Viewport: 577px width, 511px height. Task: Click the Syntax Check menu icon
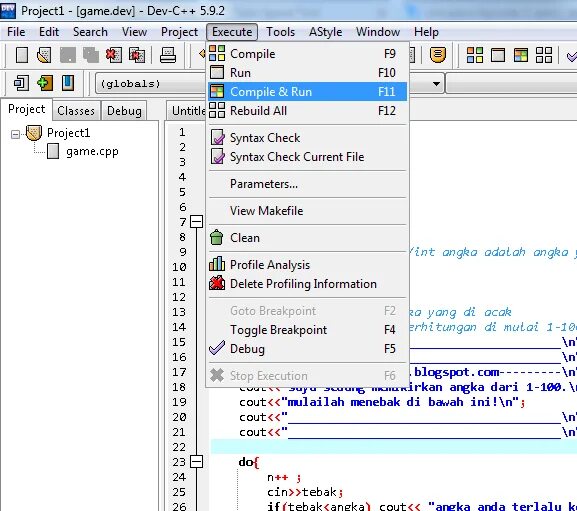(217, 137)
